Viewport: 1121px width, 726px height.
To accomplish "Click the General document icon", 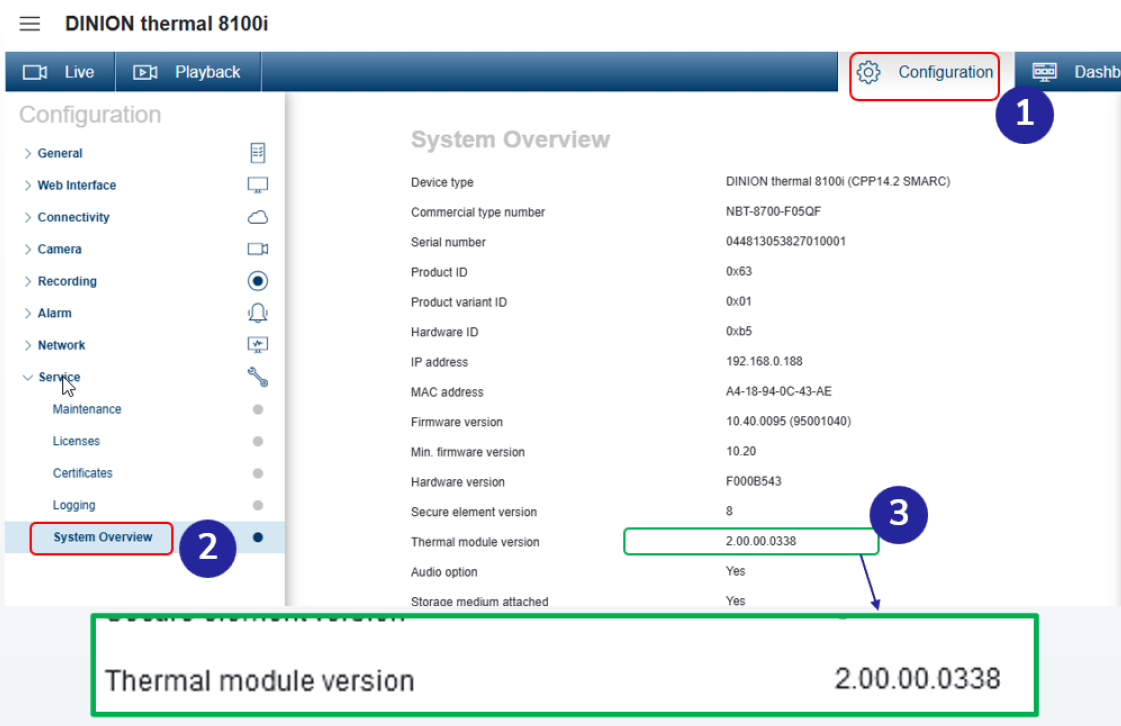I will point(257,153).
